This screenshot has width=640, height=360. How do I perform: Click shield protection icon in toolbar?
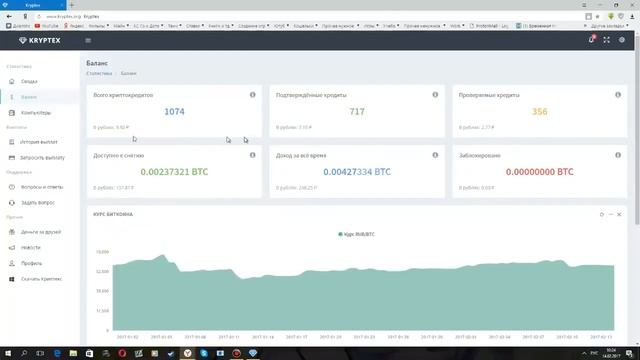click(x=621, y=16)
